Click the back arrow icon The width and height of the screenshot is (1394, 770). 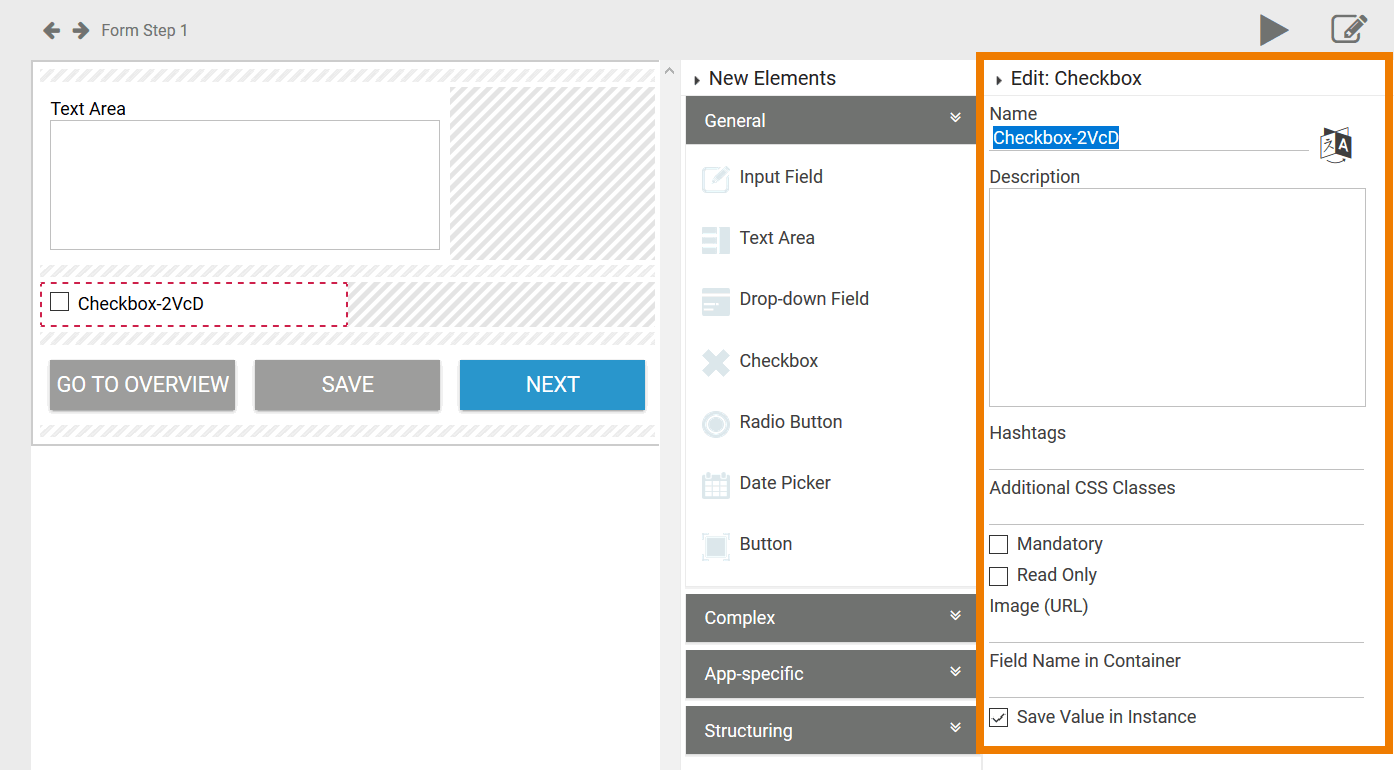click(x=51, y=30)
